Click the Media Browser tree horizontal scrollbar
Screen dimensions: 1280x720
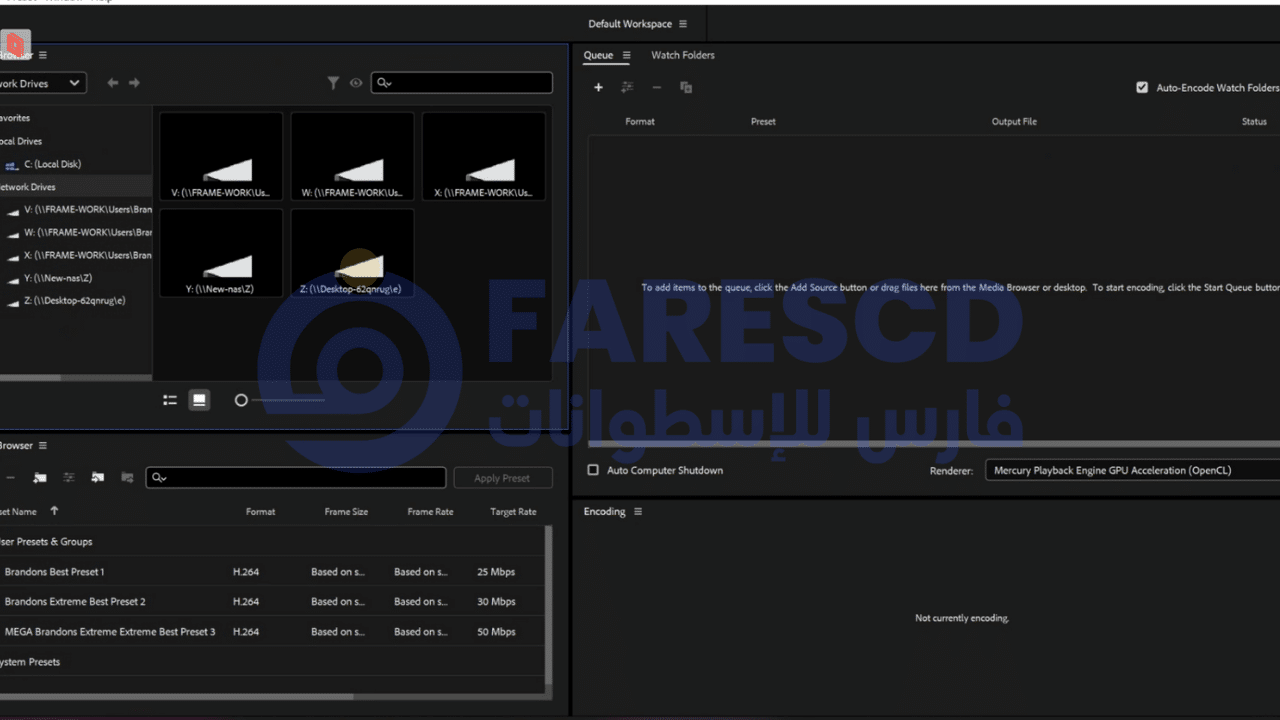30,378
